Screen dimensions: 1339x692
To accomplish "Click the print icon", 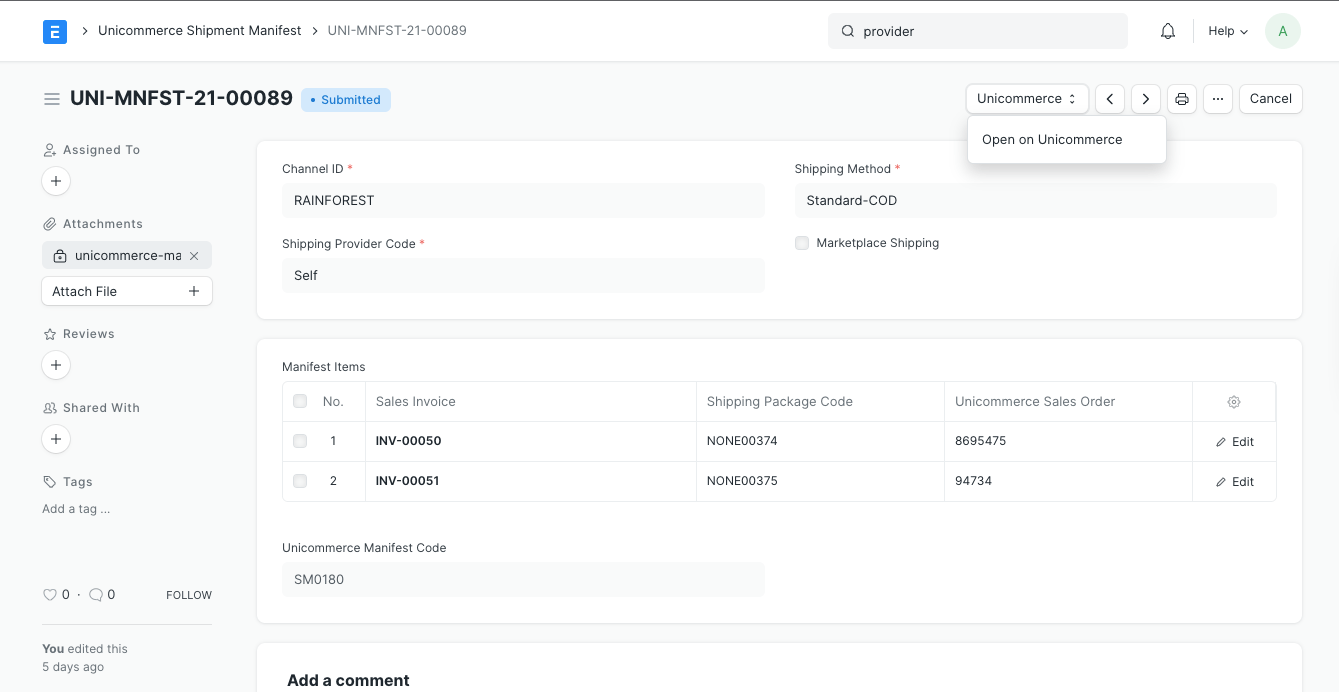I will [x=1182, y=98].
